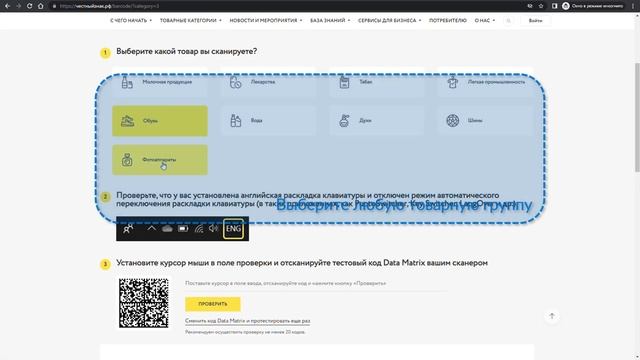Screen dimensions: 640x360
Task: Open the 'Потребителю' menu item
Action: pyautogui.click(x=447, y=20)
